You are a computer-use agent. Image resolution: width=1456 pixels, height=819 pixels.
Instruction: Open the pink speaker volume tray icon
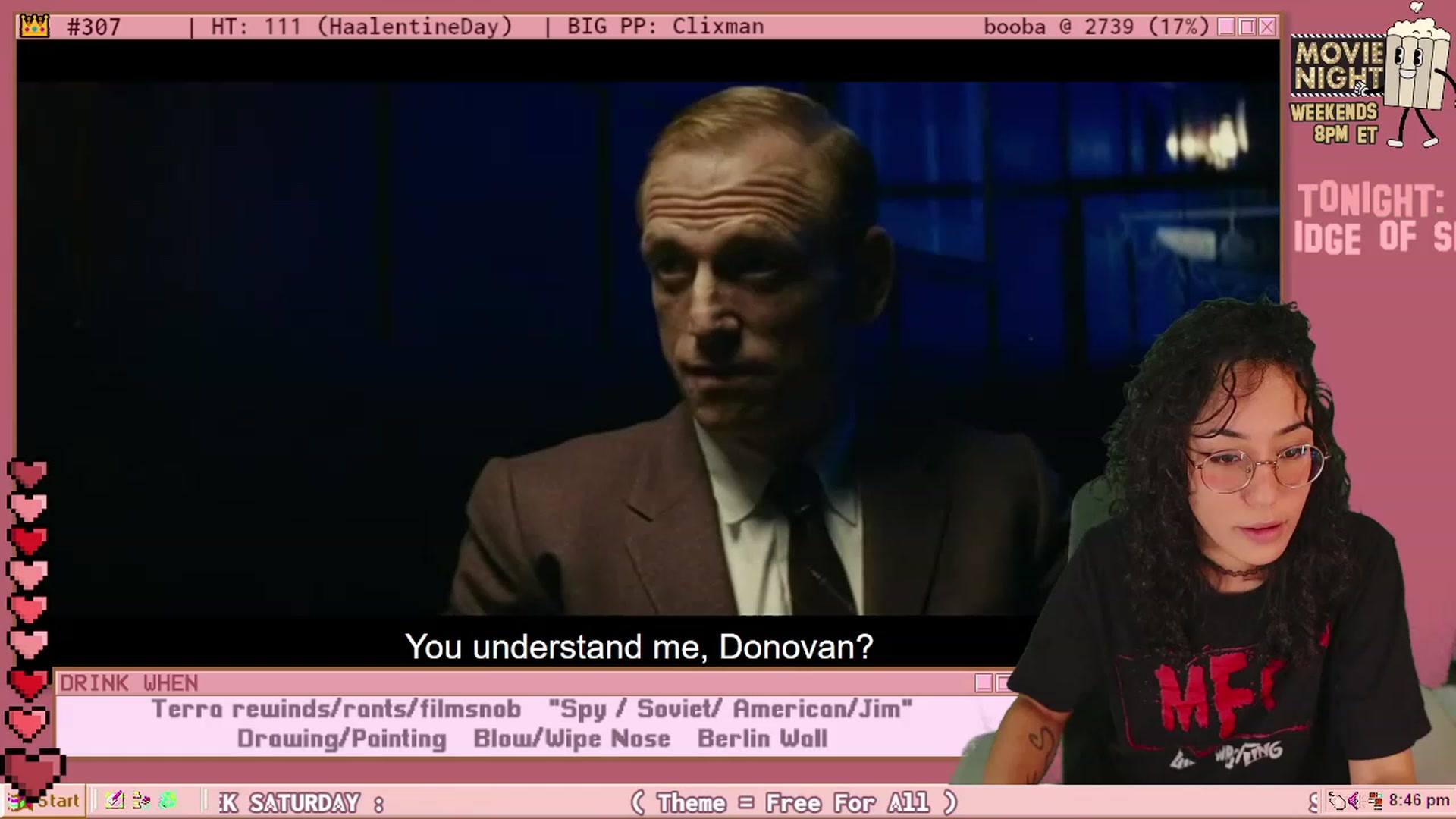1354,801
